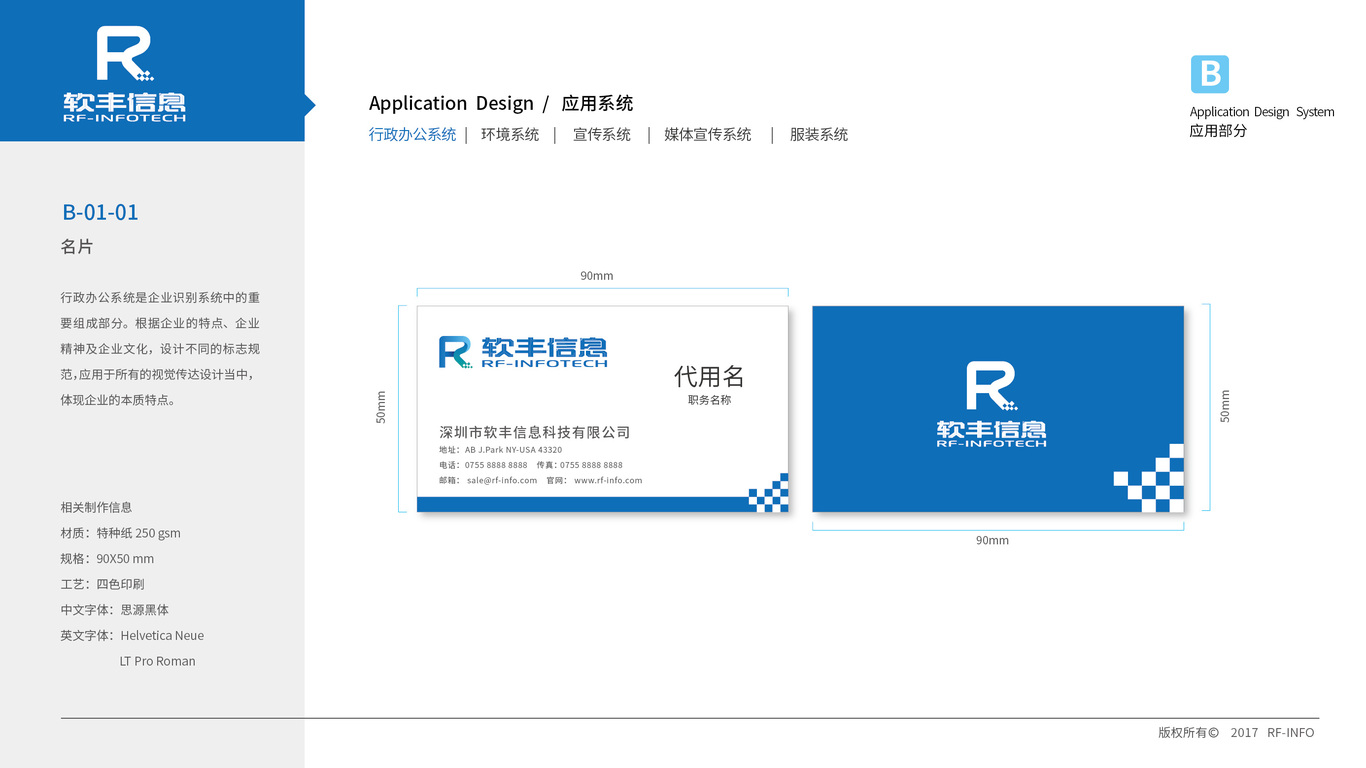
Task: Click the 软丰信息 wordmark on front card
Action: [x=544, y=353]
